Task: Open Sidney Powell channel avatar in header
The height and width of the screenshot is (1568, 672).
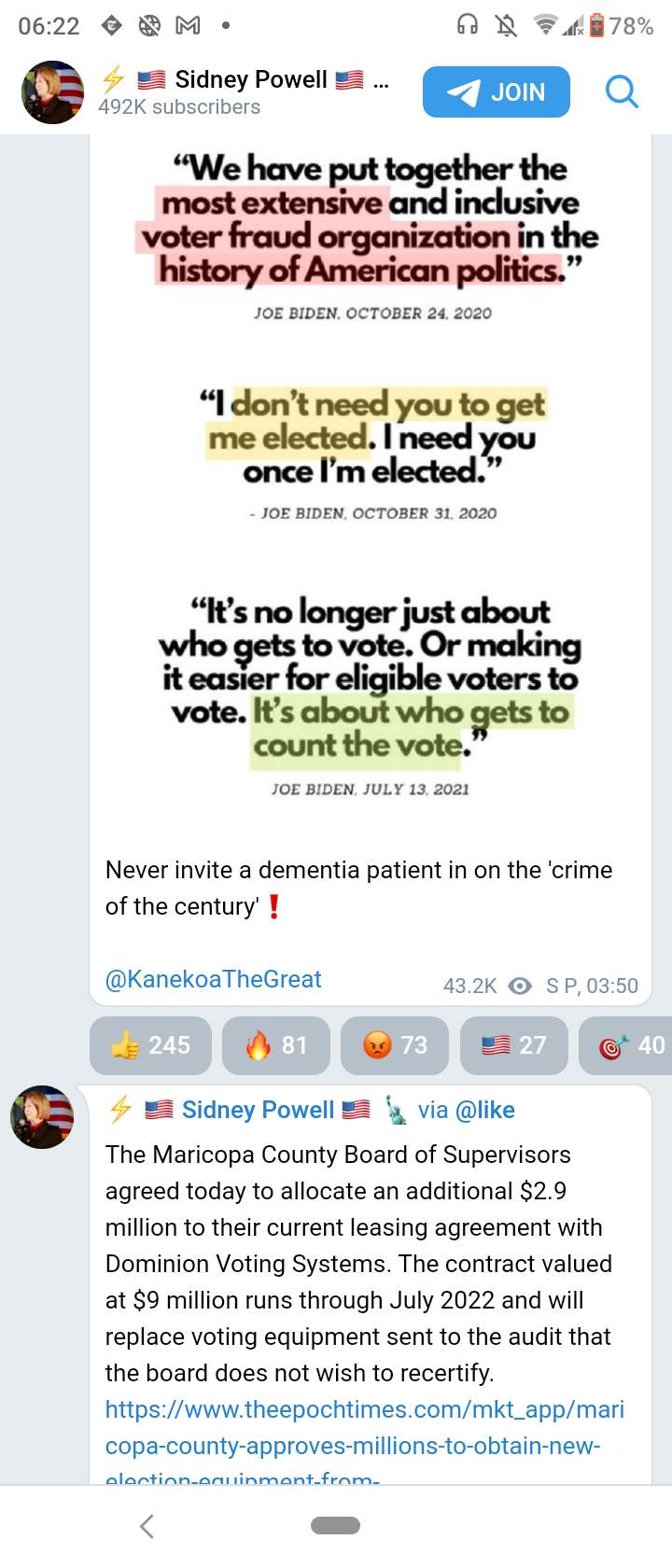Action: (52, 92)
